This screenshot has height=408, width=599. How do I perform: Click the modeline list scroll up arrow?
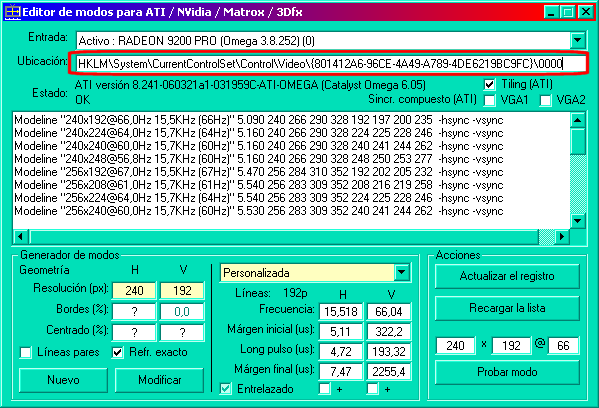[578, 120]
